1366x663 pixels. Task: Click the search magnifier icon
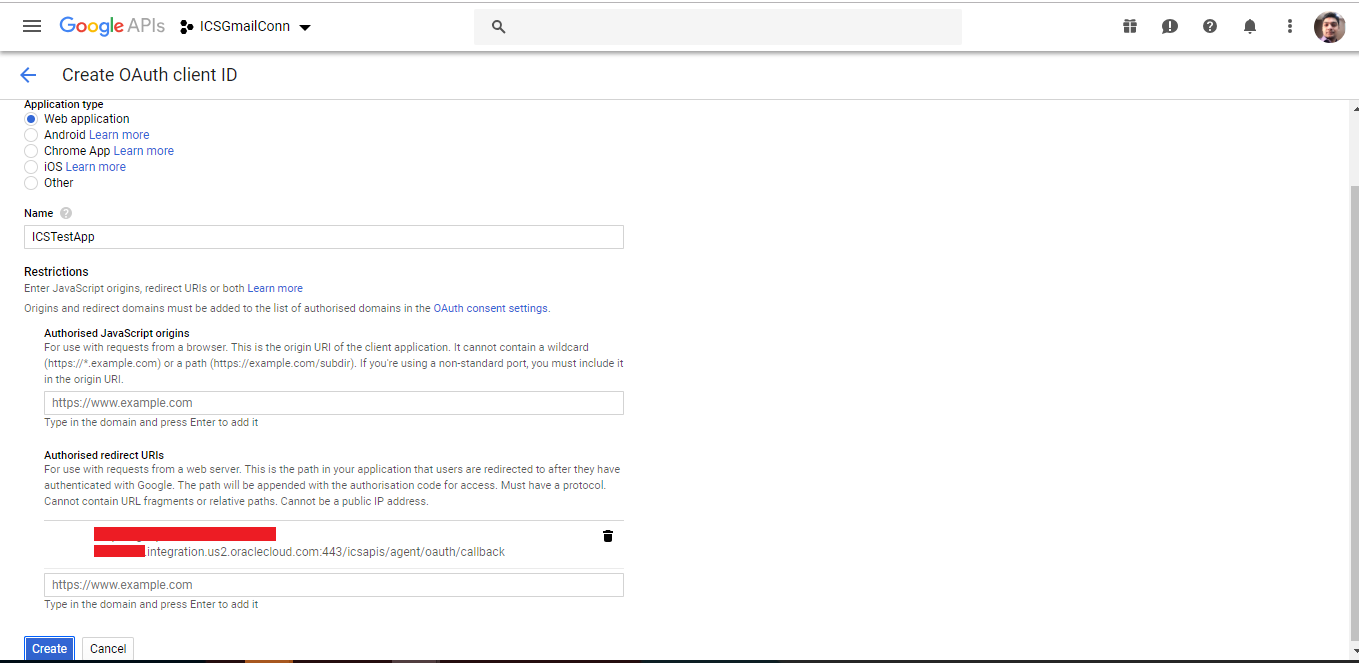498,27
